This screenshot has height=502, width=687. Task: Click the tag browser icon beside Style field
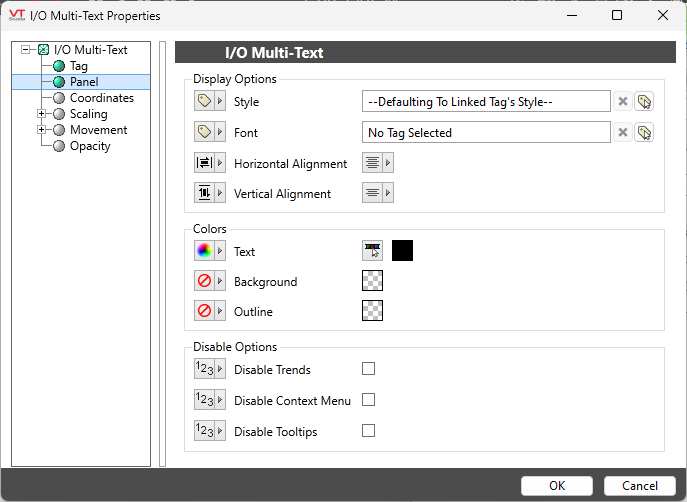[644, 102]
